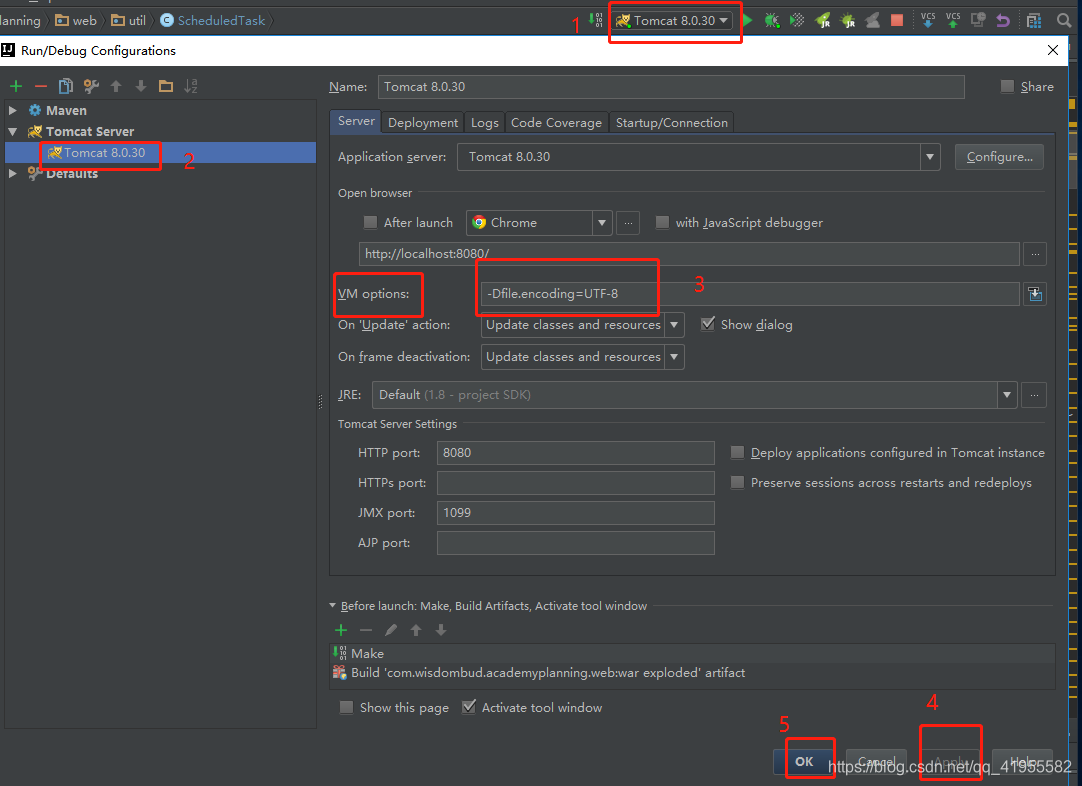The height and width of the screenshot is (786, 1082).
Task: Click the JRebel rocket run icon
Action: (x=823, y=21)
